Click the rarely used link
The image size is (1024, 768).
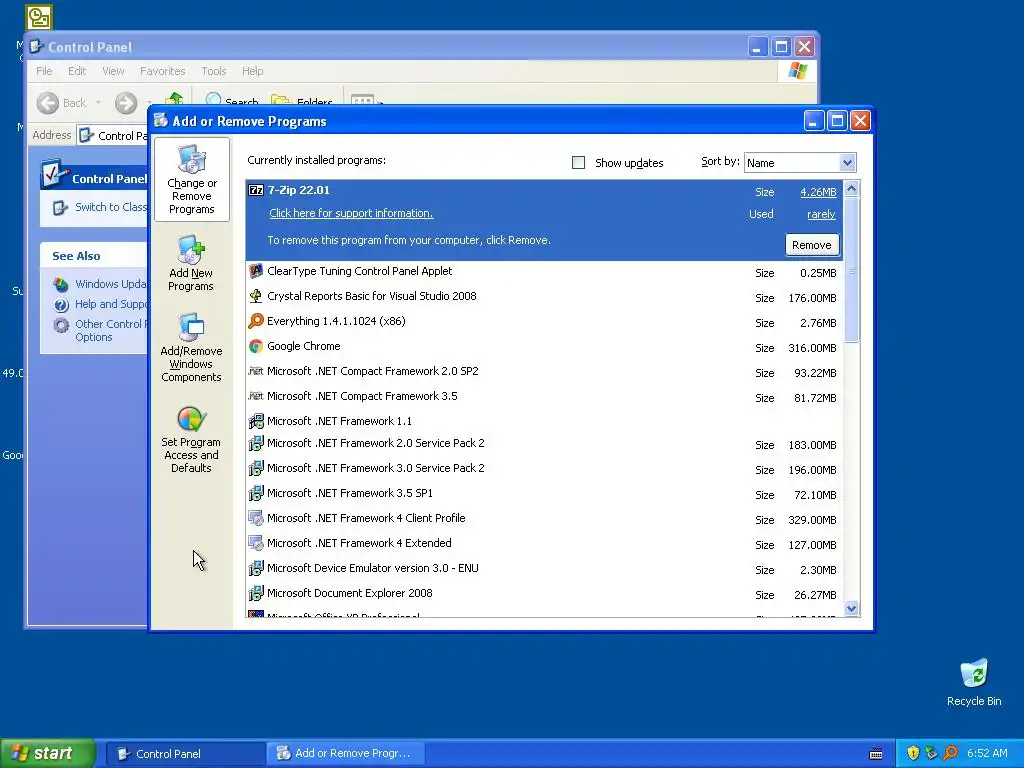821,214
